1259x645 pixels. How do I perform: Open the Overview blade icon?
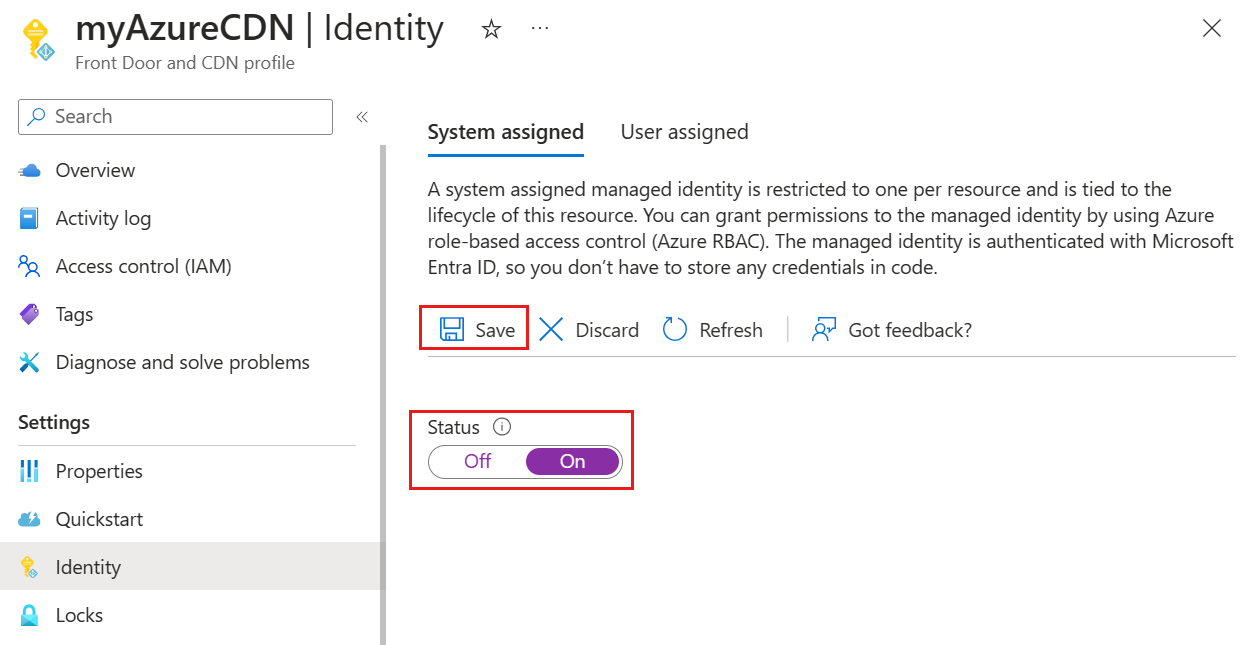[x=31, y=170]
